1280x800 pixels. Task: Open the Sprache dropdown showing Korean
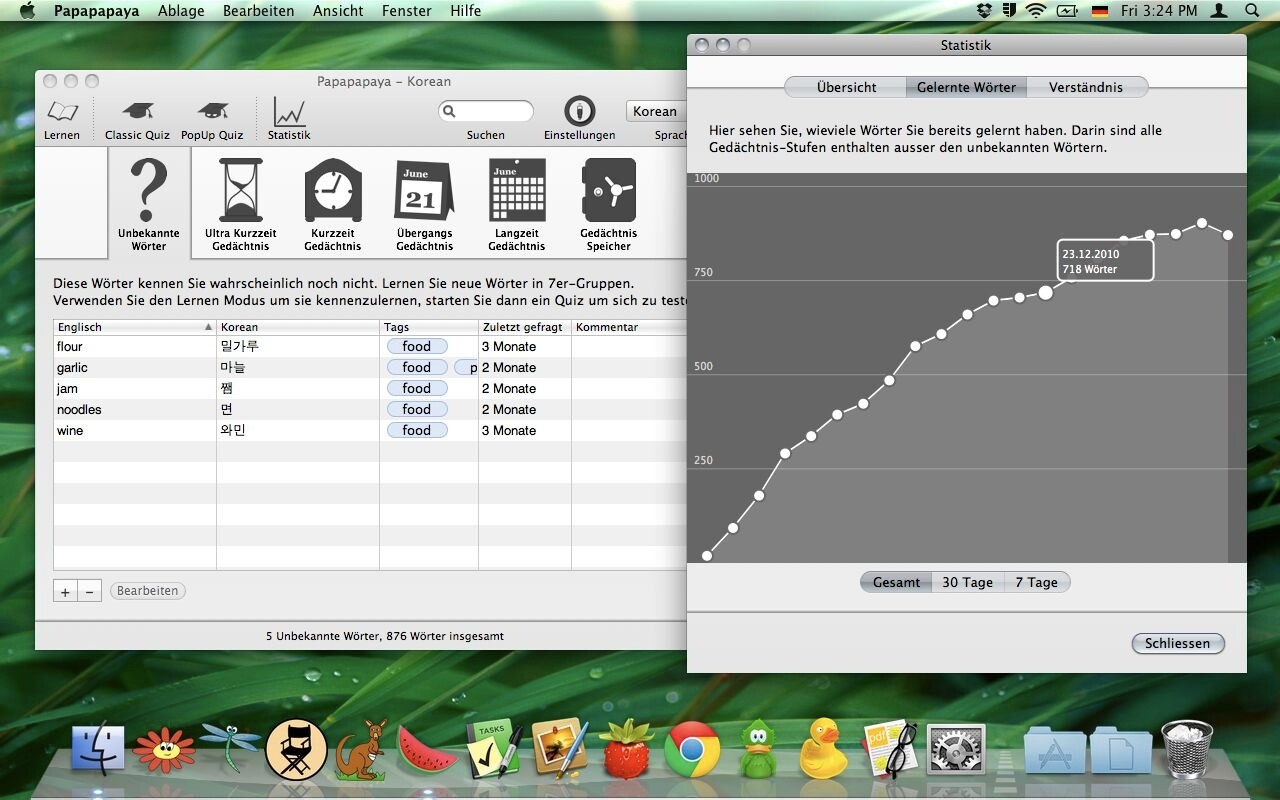tap(657, 111)
